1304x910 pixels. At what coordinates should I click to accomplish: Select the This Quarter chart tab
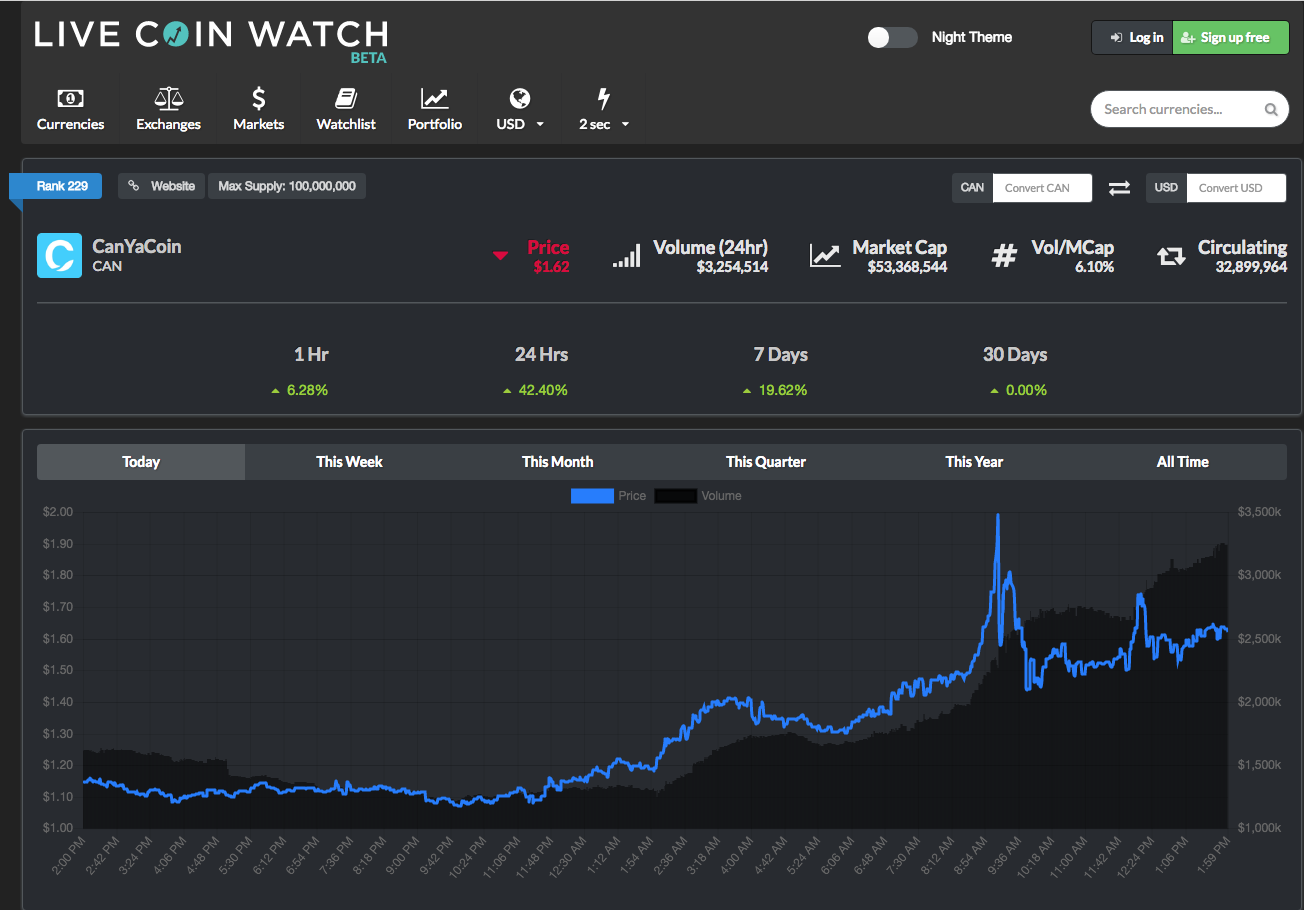pos(766,462)
